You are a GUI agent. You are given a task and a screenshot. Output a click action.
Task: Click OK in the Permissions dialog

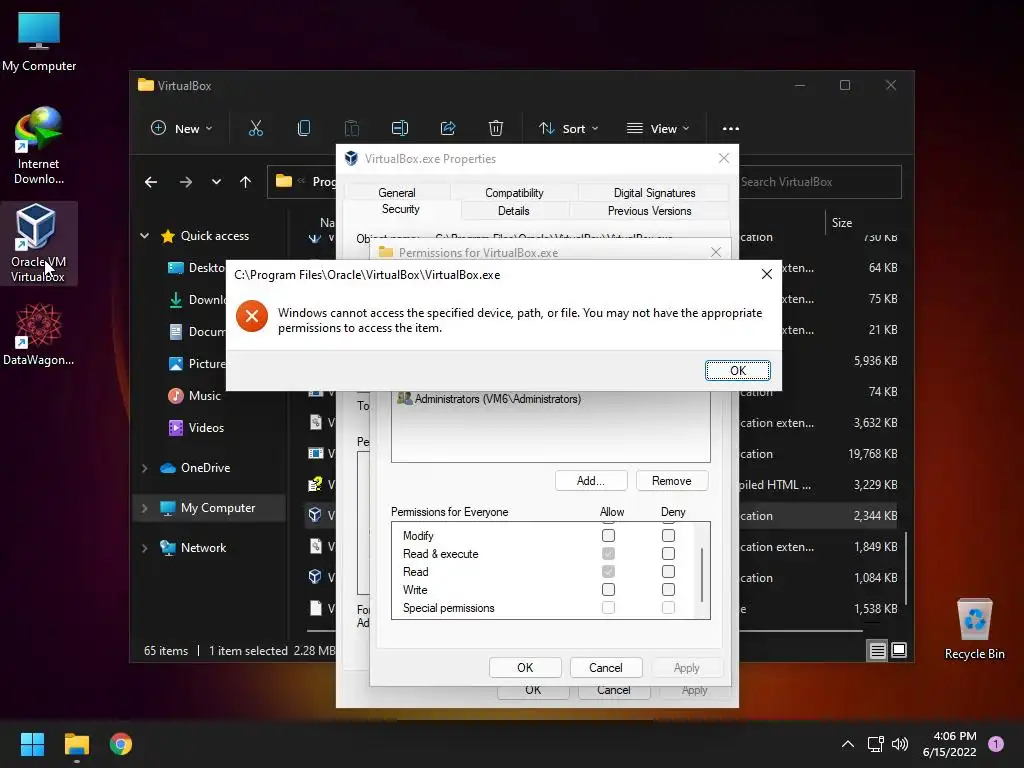click(x=525, y=667)
